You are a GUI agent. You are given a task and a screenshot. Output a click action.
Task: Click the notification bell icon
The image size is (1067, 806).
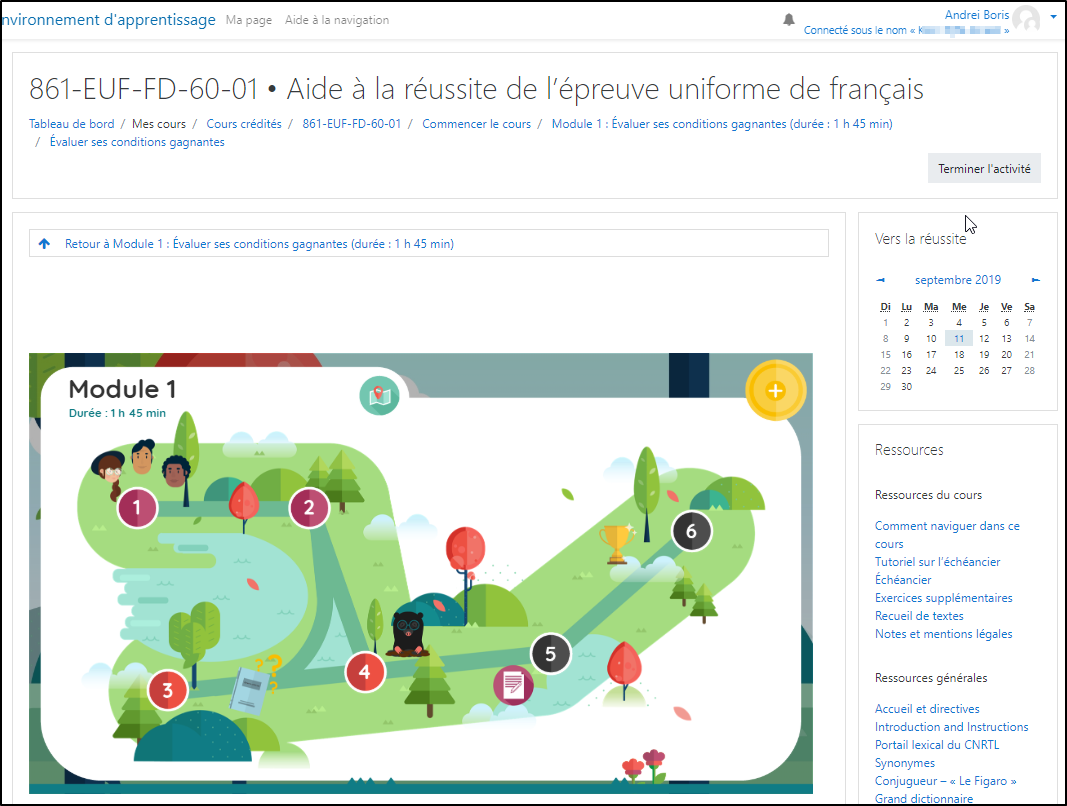click(x=789, y=20)
